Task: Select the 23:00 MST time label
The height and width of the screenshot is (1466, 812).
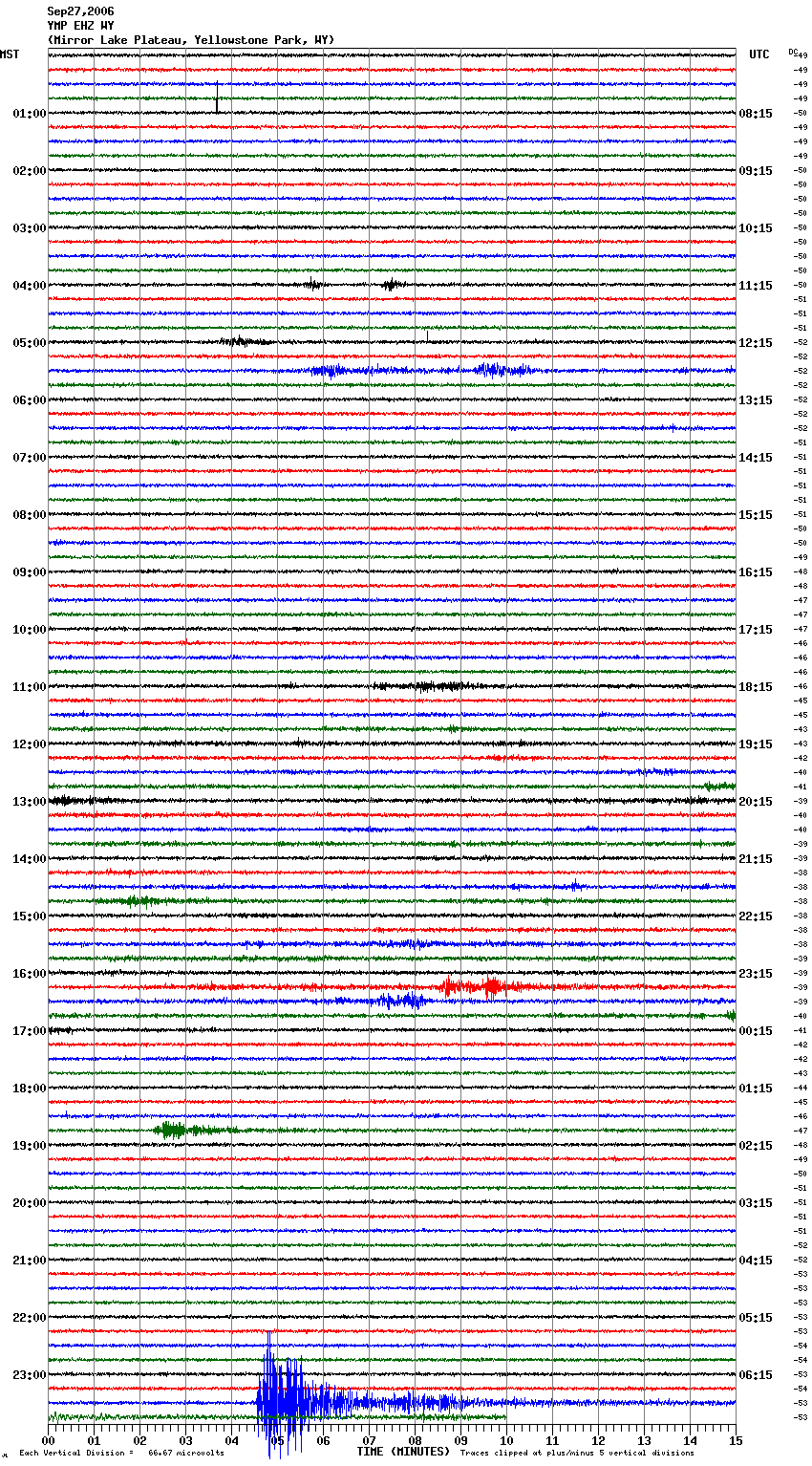Action: pyautogui.click(x=30, y=1375)
